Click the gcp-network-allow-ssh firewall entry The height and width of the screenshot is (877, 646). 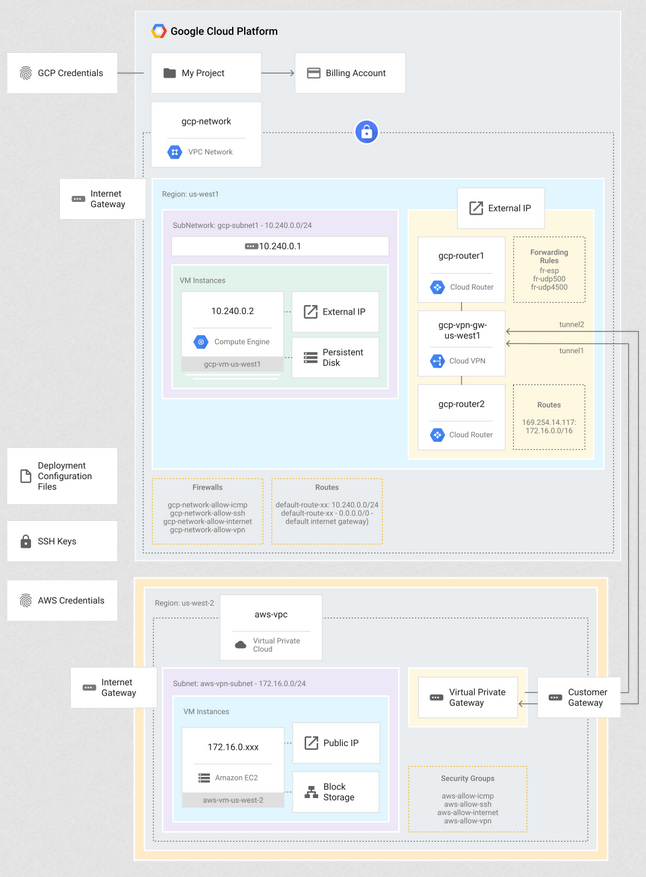coord(208,513)
